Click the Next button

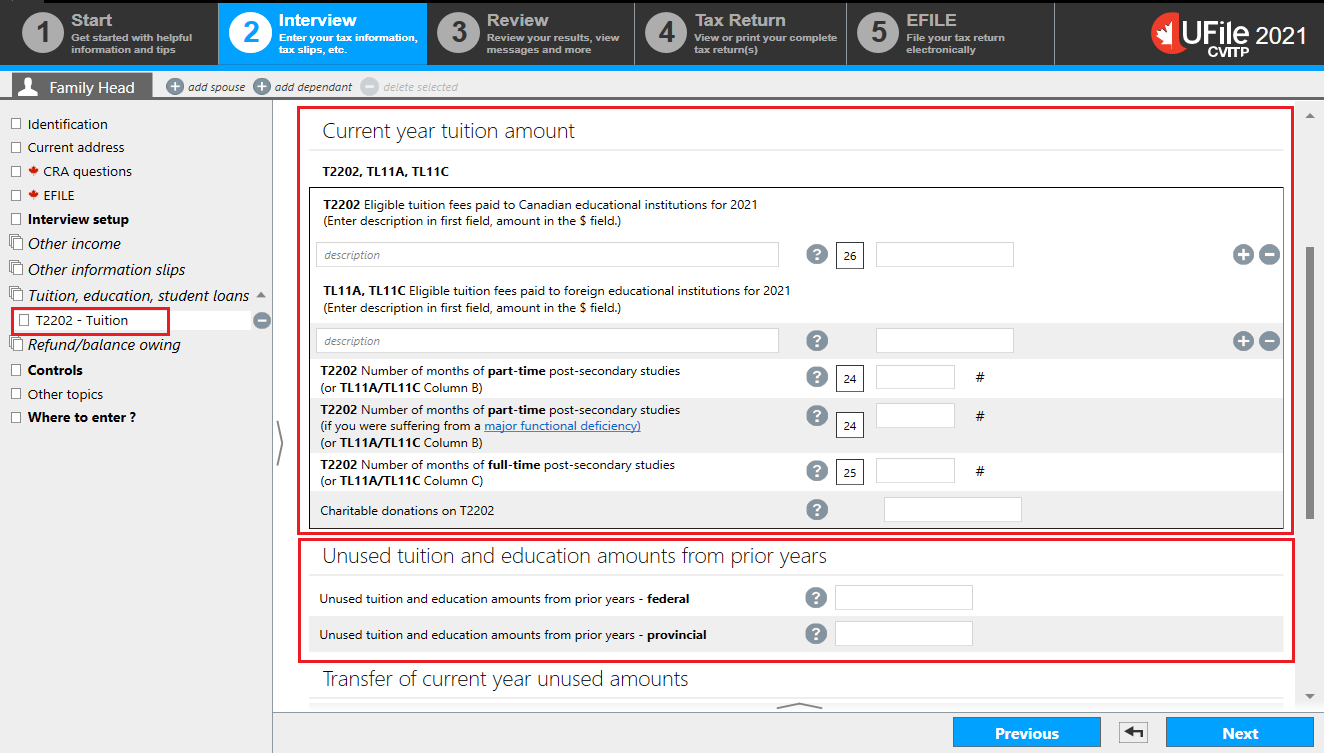click(1240, 733)
